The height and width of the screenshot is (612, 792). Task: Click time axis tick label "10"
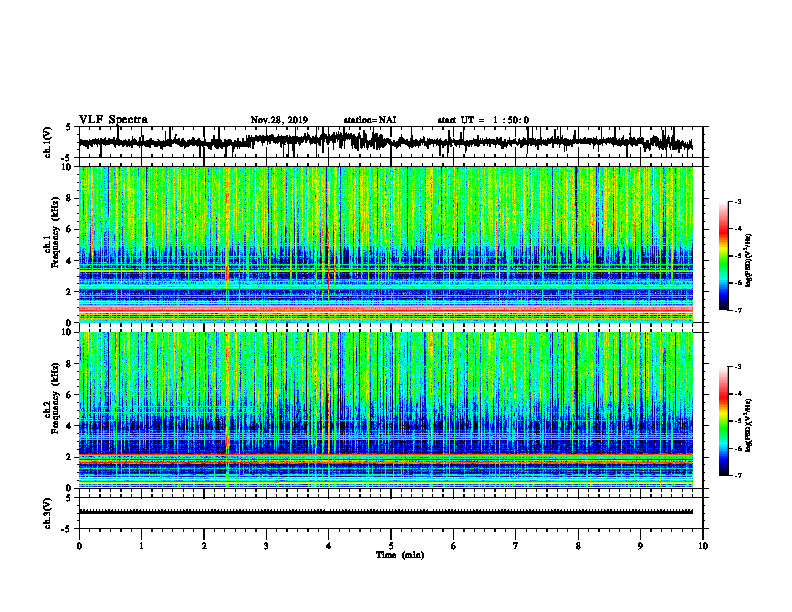703,546
